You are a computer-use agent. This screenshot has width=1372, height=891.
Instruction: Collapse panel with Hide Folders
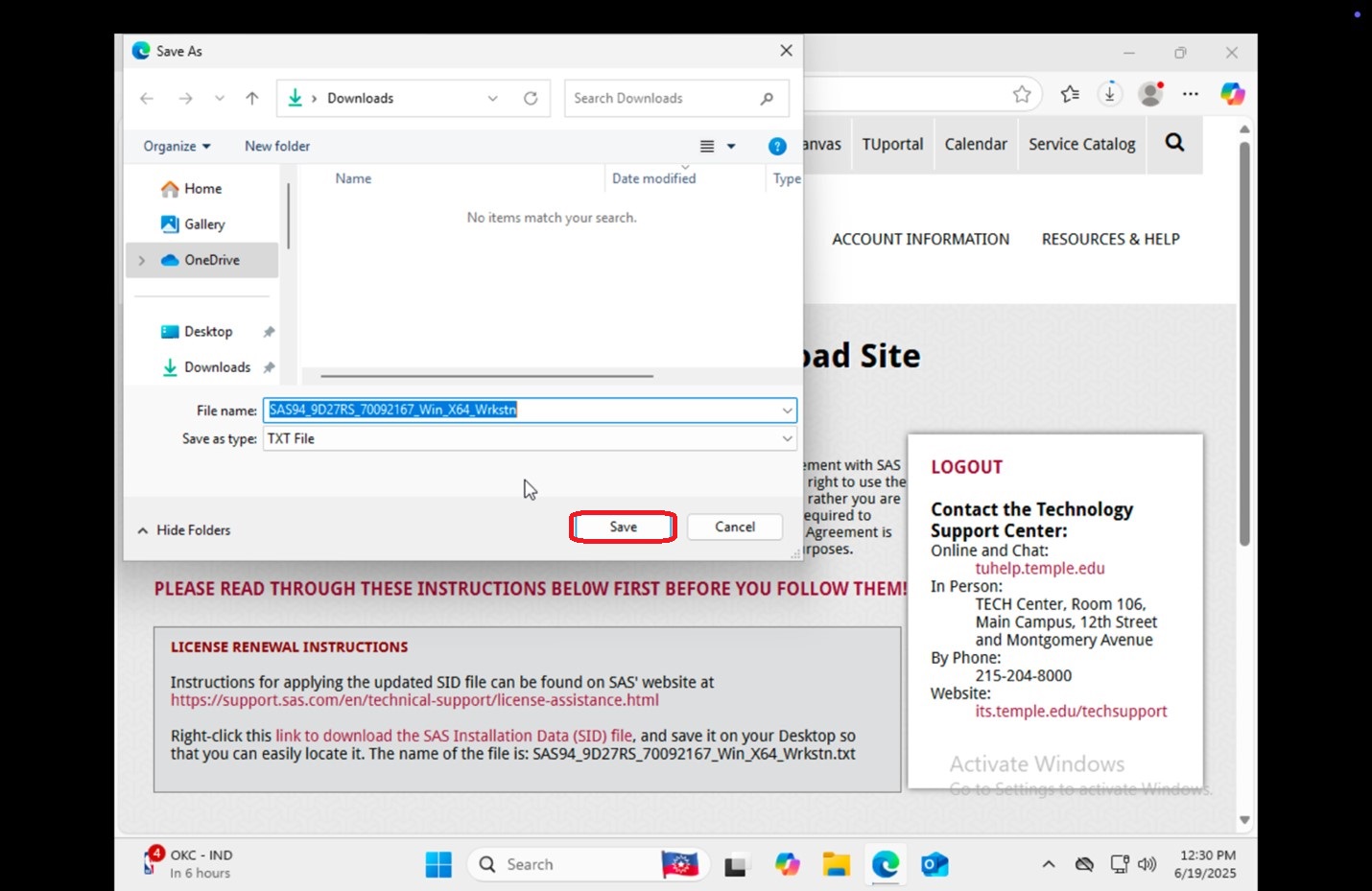point(184,529)
